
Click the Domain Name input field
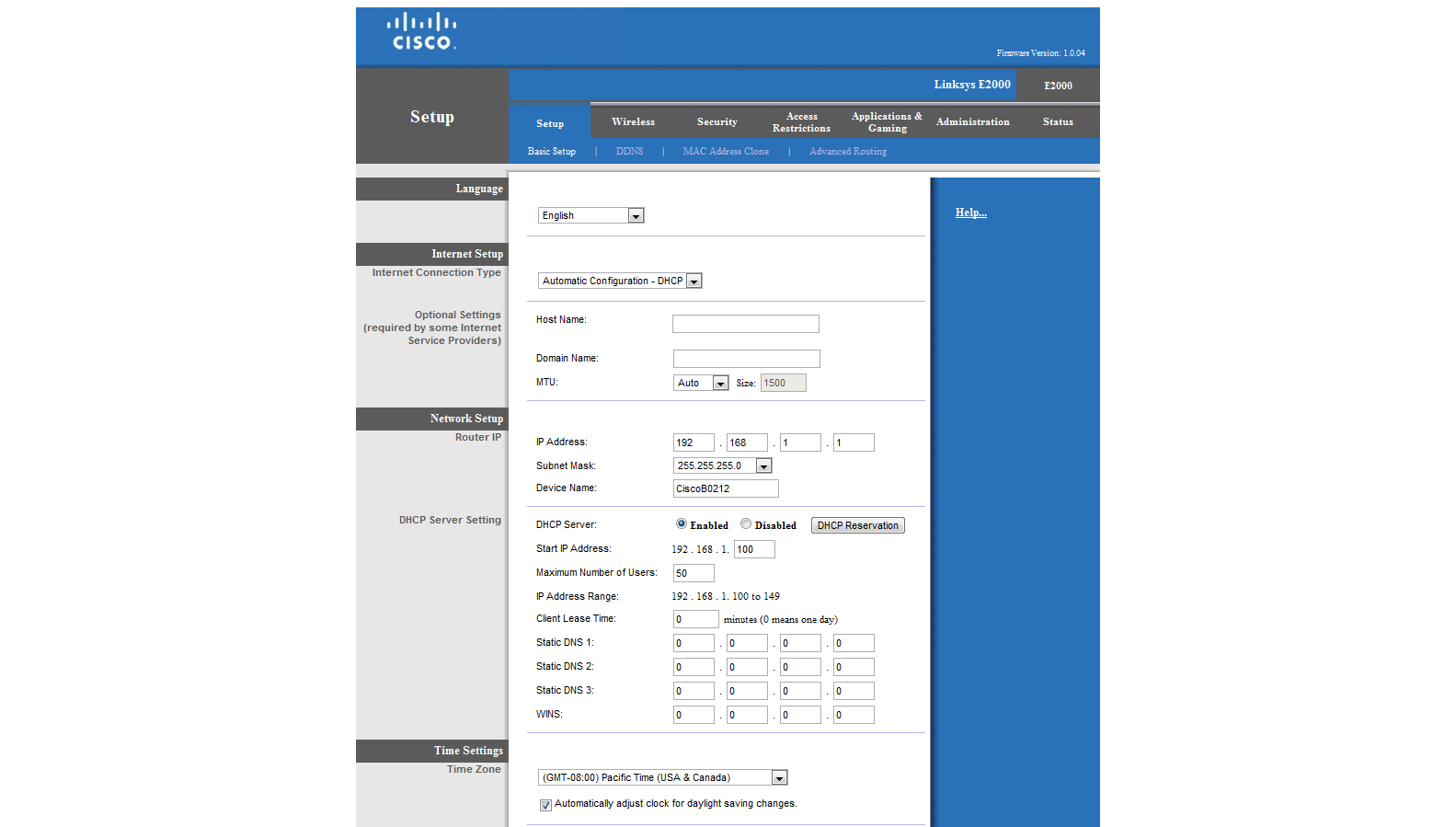coord(746,359)
